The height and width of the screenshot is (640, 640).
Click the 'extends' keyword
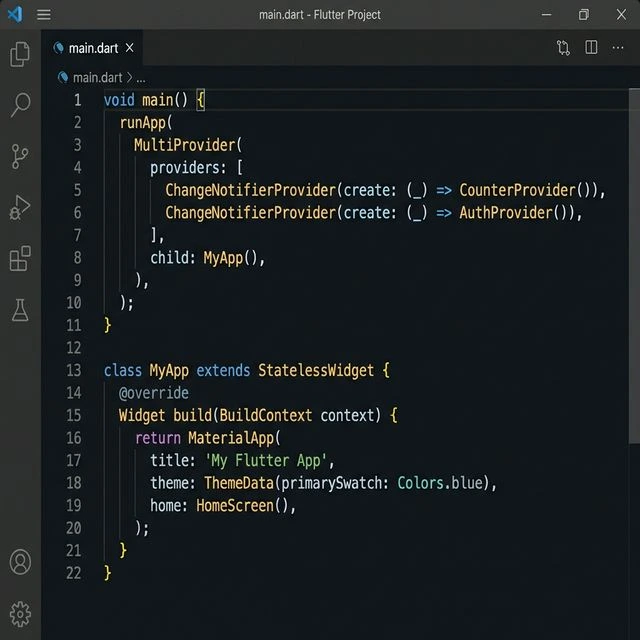223,371
